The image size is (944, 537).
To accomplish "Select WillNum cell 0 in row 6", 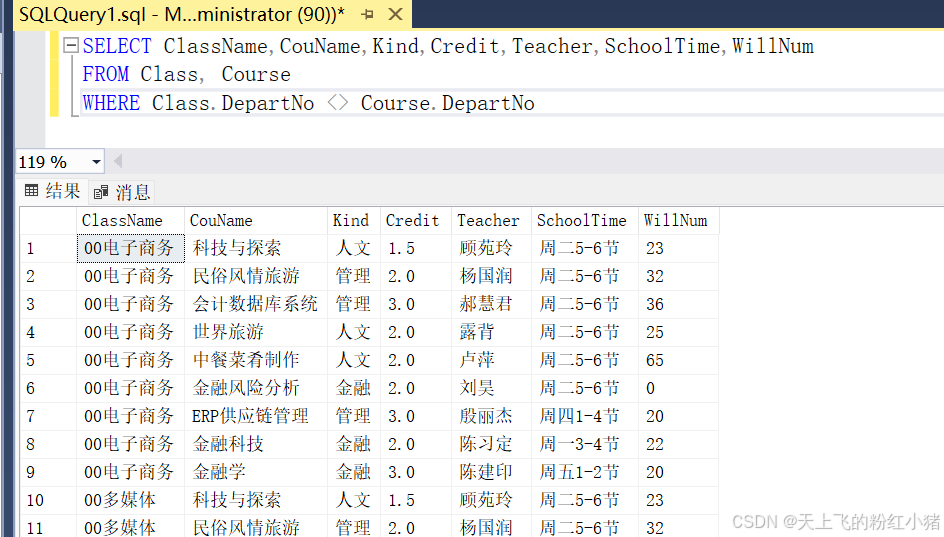I will (x=678, y=389).
